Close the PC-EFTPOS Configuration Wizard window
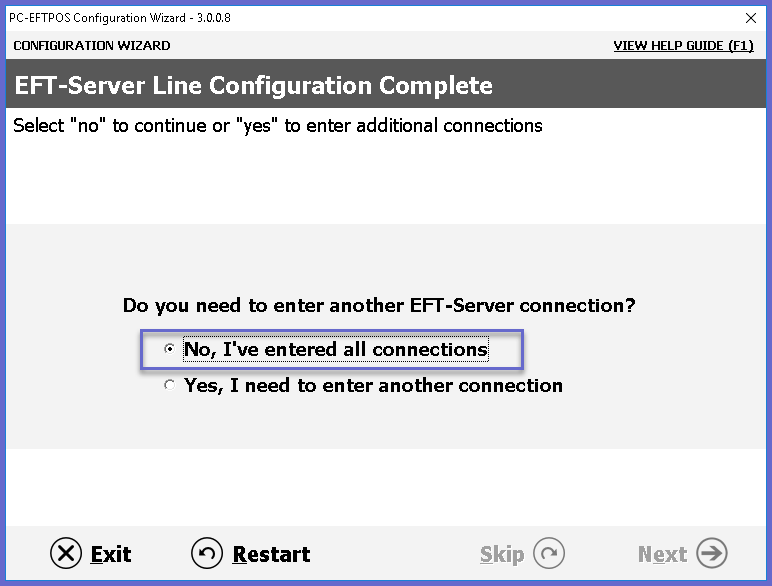Image resolution: width=772 pixels, height=586 pixels. coord(751,18)
